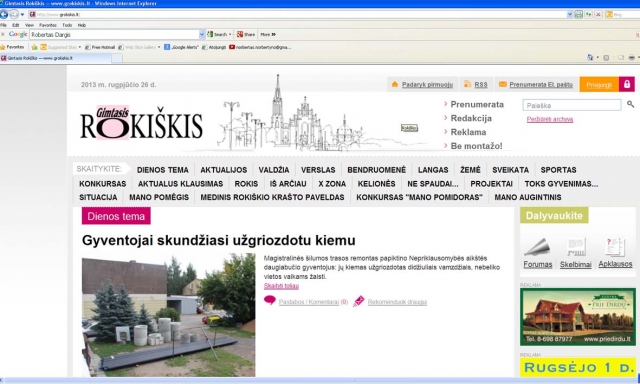Click the Google toolbar Share button
This screenshot has width=640, height=384.
246,35
